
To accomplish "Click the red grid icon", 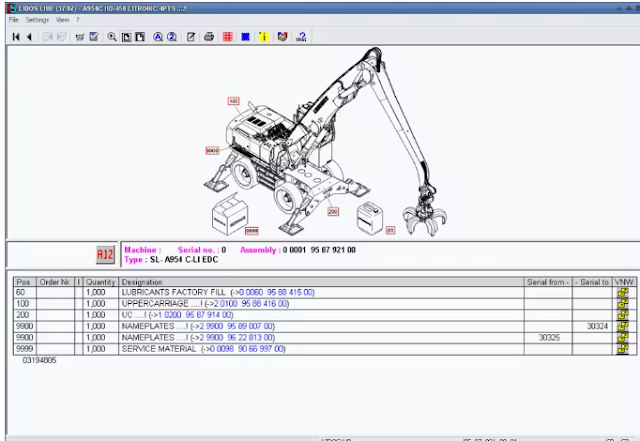I will coord(228,37).
